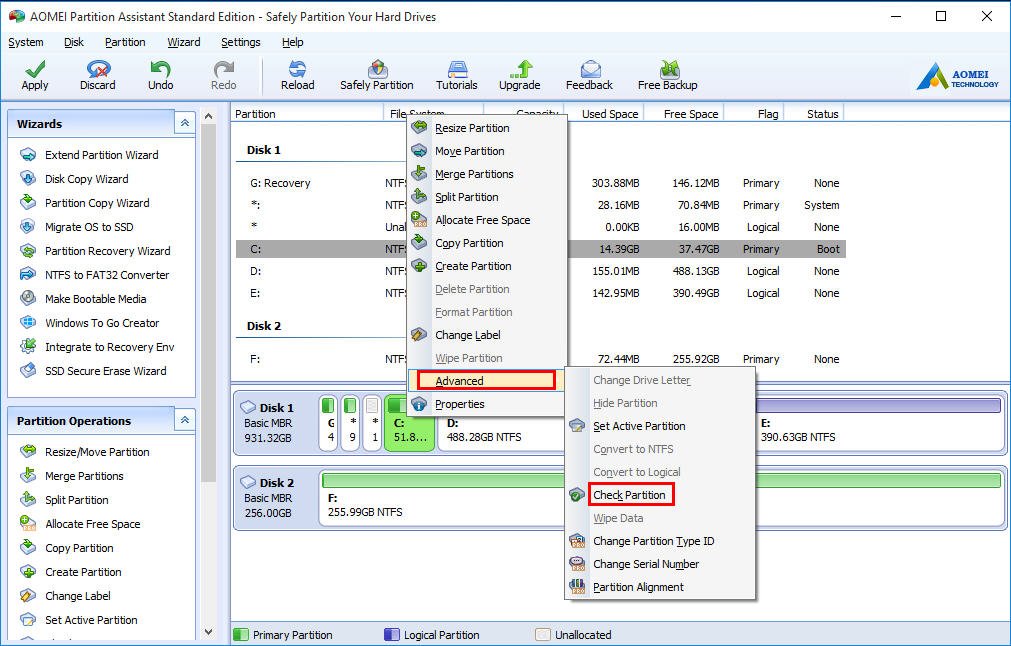
Task: Launch the Free Backup tool
Action: (666, 74)
